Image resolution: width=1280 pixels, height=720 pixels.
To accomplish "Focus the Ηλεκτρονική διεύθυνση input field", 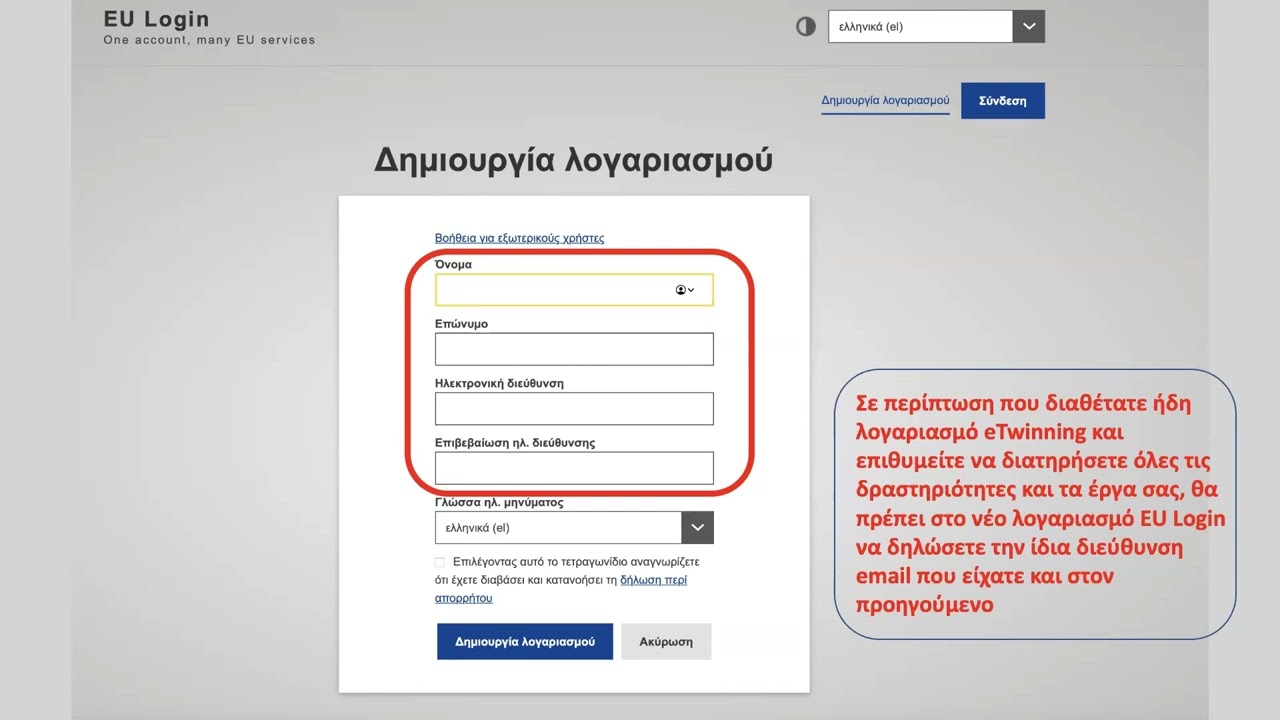I will click(574, 408).
